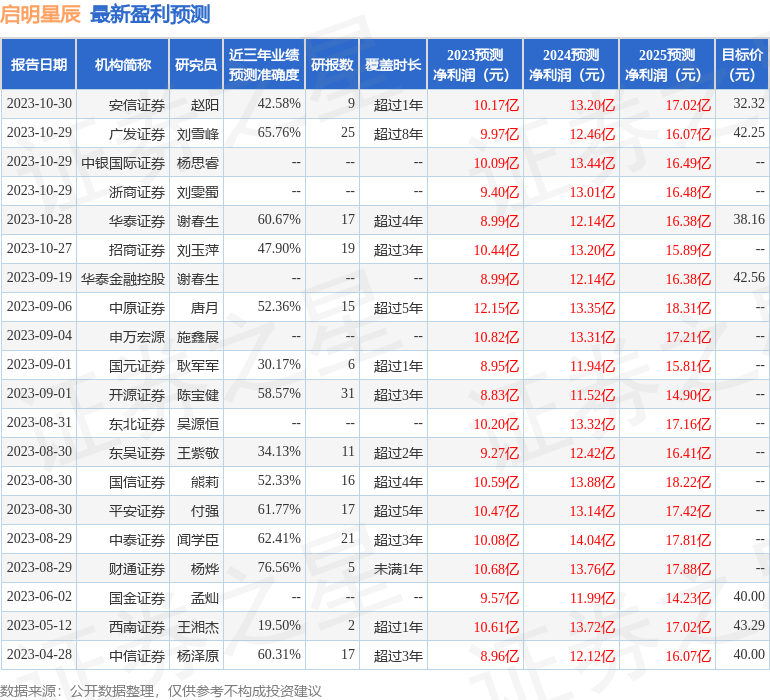Select the 机构简称 column header
The width and height of the screenshot is (770, 700).
pyautogui.click(x=123, y=64)
